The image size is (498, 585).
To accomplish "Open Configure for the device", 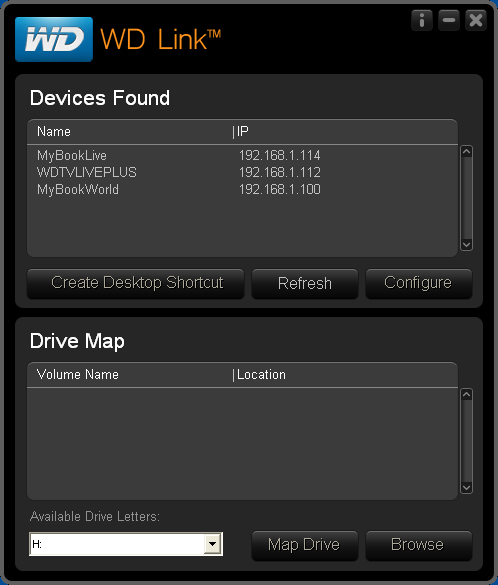I will point(419,283).
